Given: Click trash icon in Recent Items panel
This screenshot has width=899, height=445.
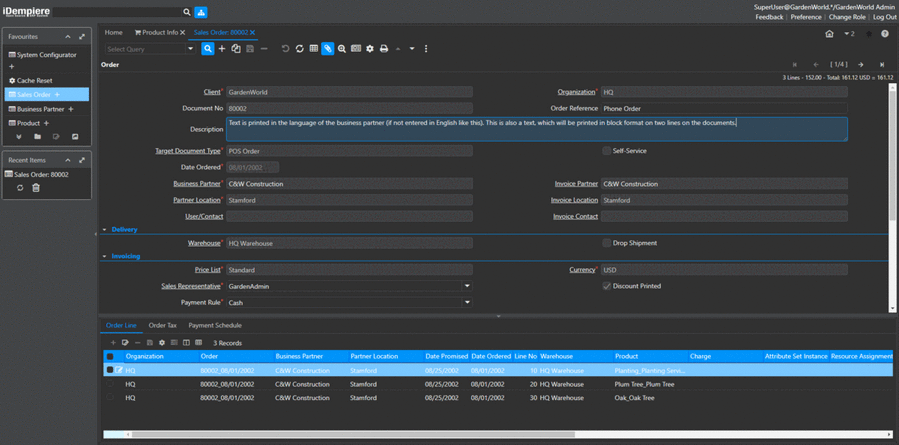Looking at the screenshot, I should (36, 188).
